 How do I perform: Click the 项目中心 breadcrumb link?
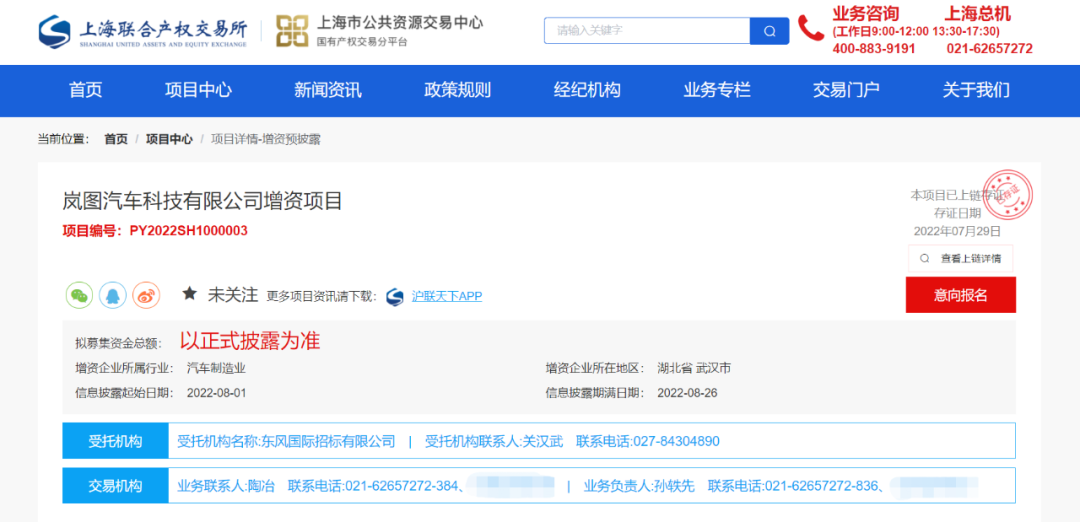[169, 139]
